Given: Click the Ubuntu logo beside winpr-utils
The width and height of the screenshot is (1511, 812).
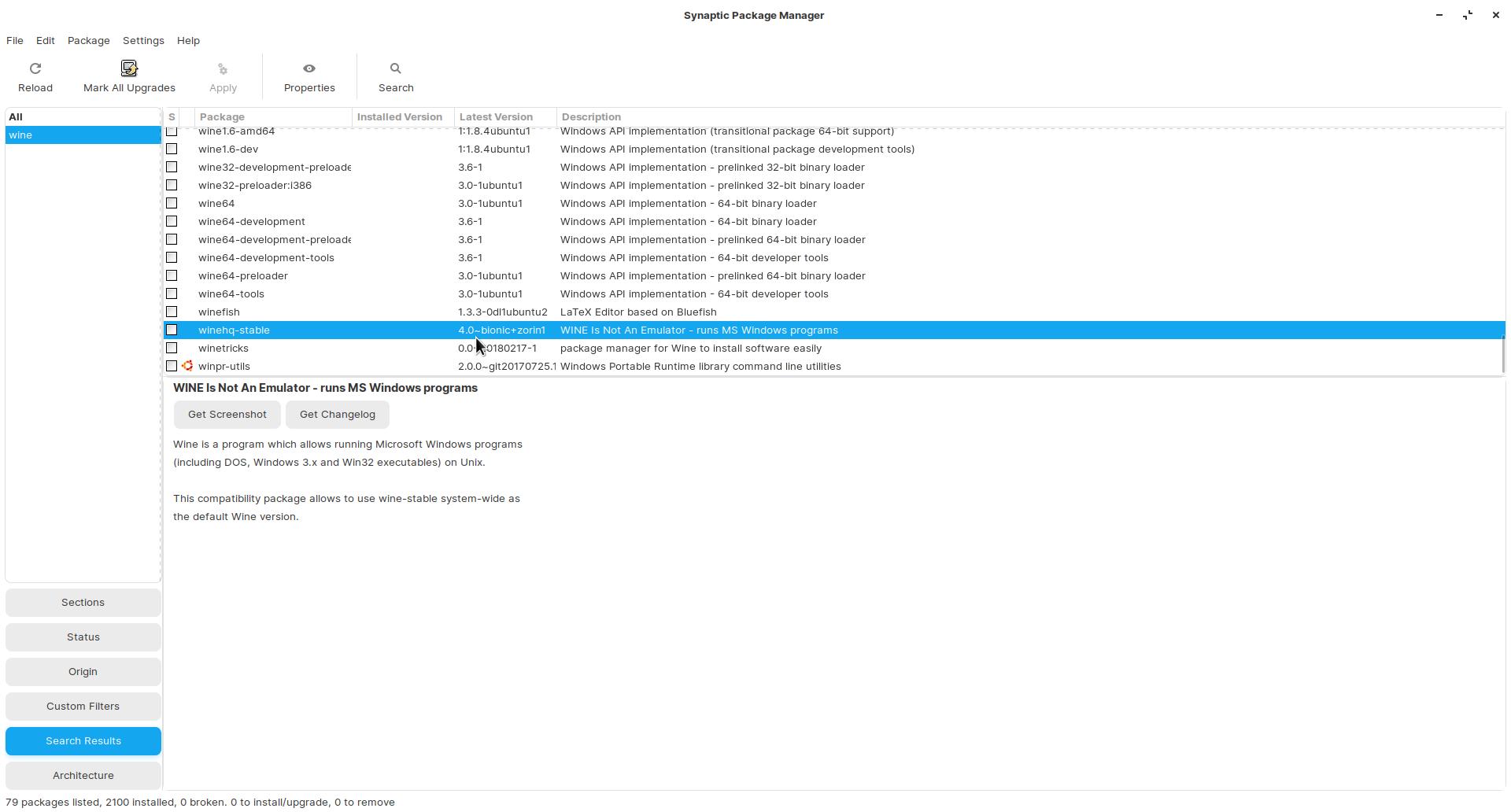Looking at the screenshot, I should pos(187,366).
